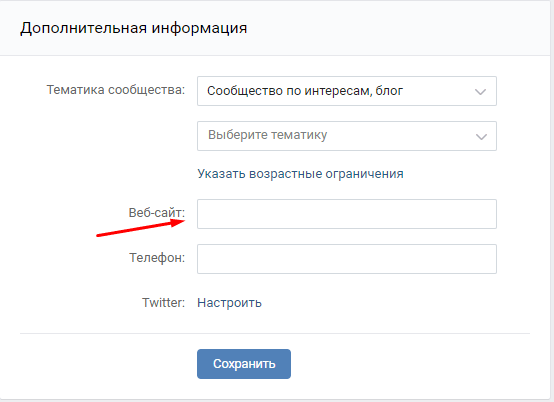Click the horizontal divider above the Сохранить button
The image size is (554, 402).
pyautogui.click(x=275, y=333)
